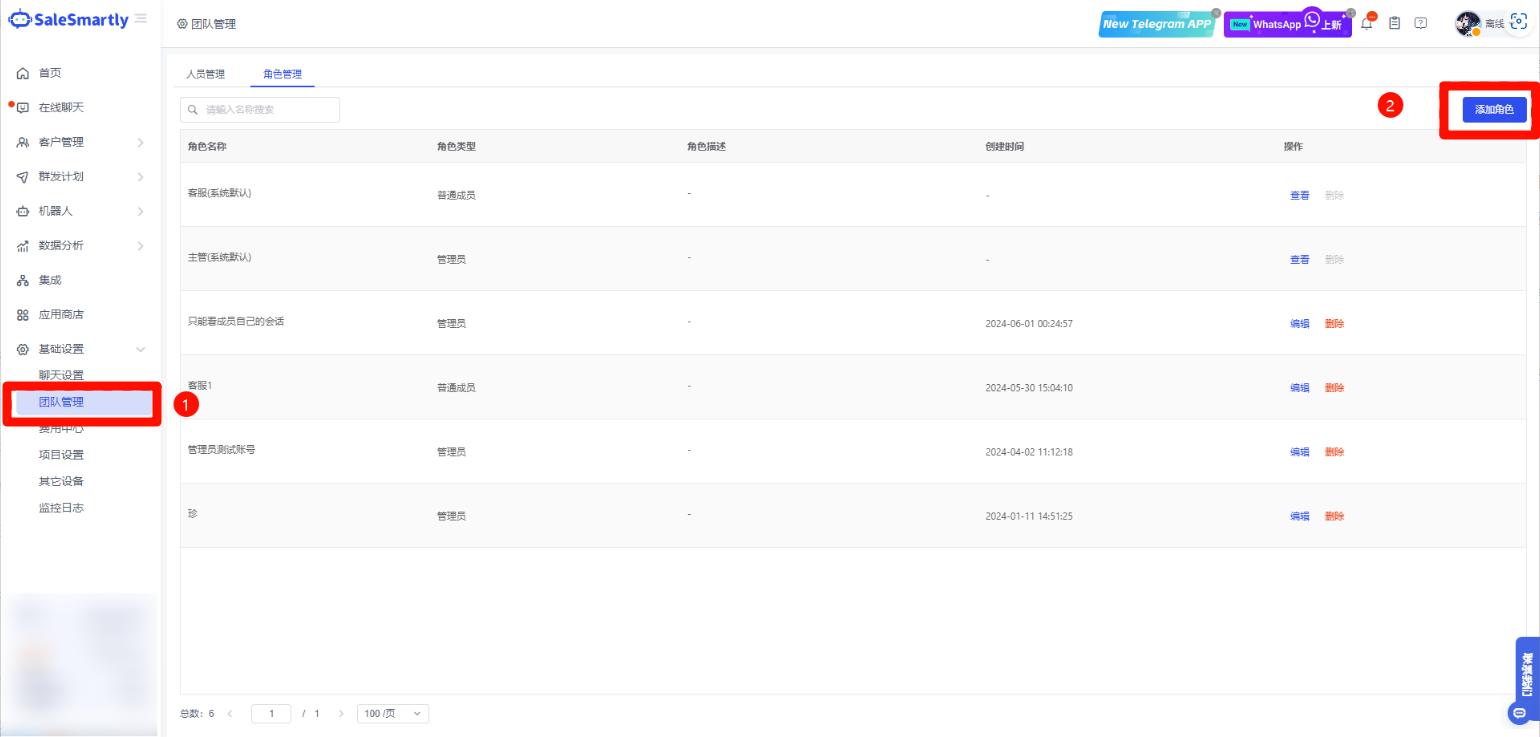Open 监控日志 in the sidebar
The width and height of the screenshot is (1540, 737).
[x=61, y=508]
